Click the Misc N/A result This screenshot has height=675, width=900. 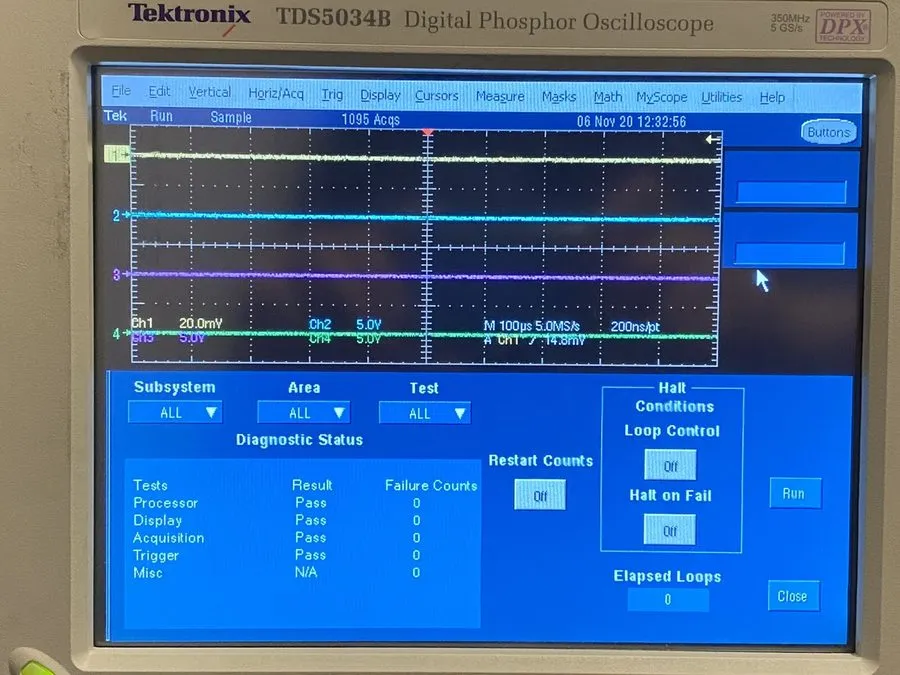pyautogui.click(x=306, y=572)
